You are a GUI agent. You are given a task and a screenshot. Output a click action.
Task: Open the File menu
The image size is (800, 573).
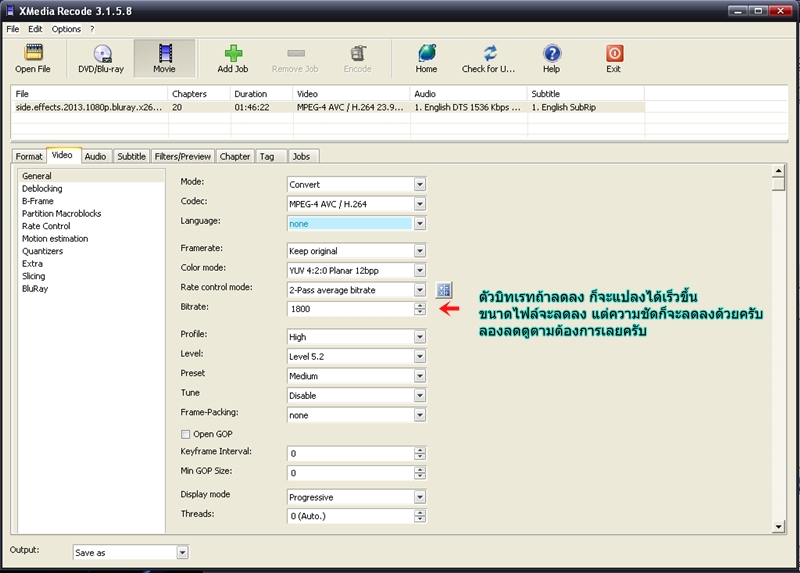point(13,29)
